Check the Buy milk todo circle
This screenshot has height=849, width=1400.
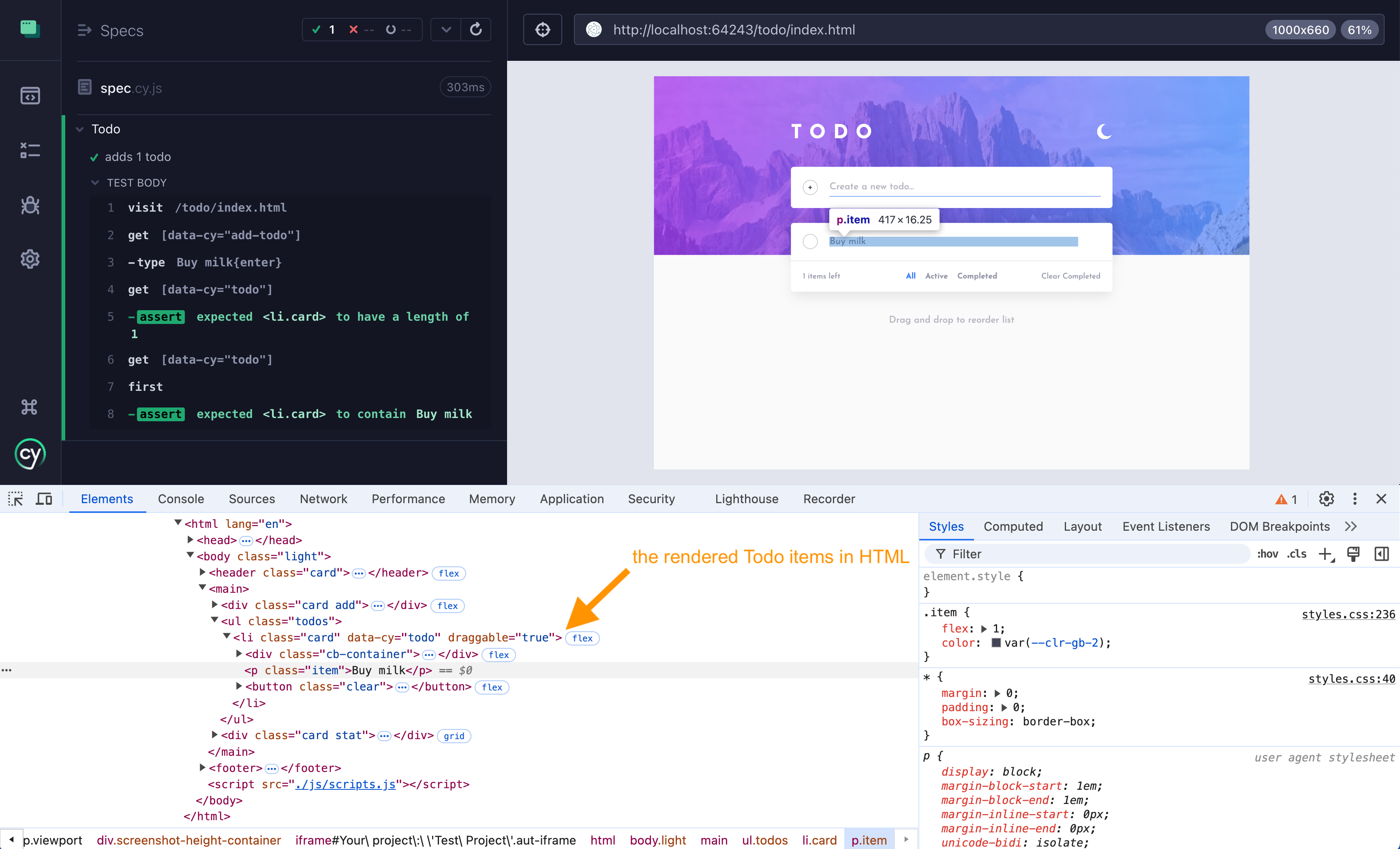coord(810,242)
